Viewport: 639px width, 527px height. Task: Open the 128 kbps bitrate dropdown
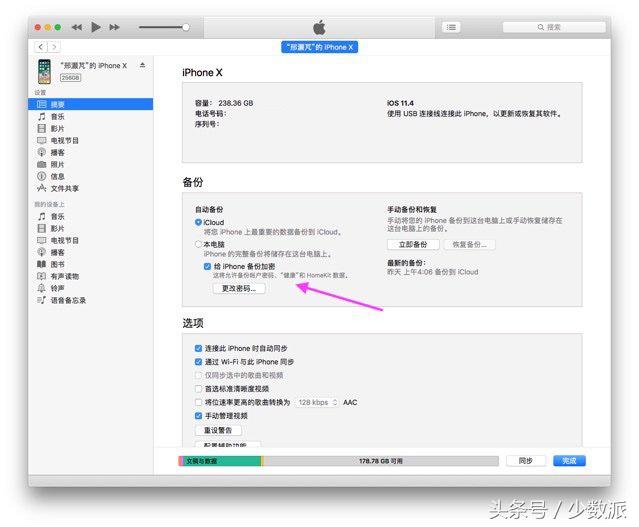click(x=317, y=402)
